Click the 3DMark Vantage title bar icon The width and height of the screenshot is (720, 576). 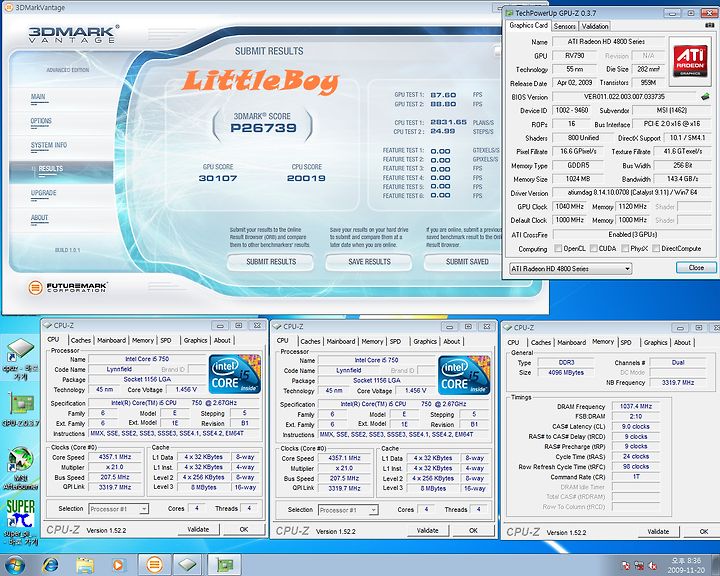8,7
